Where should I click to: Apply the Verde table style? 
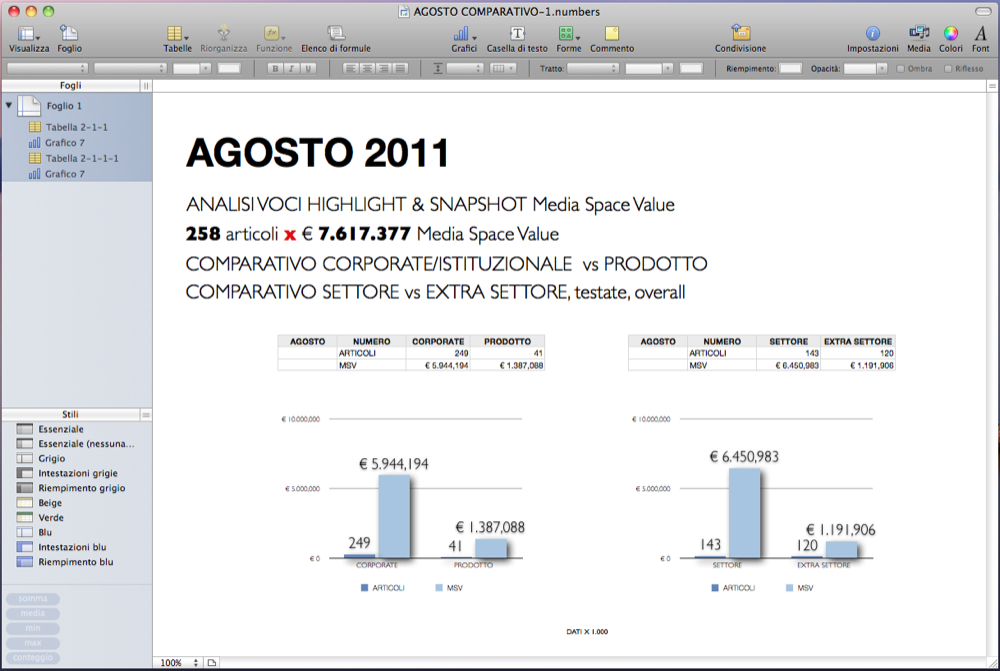coord(50,518)
